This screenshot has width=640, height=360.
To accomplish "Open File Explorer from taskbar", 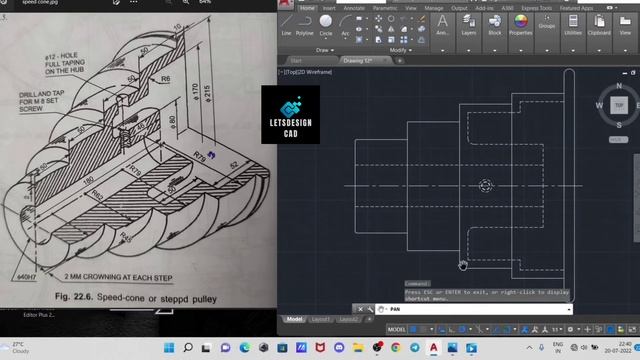I will point(358,348).
